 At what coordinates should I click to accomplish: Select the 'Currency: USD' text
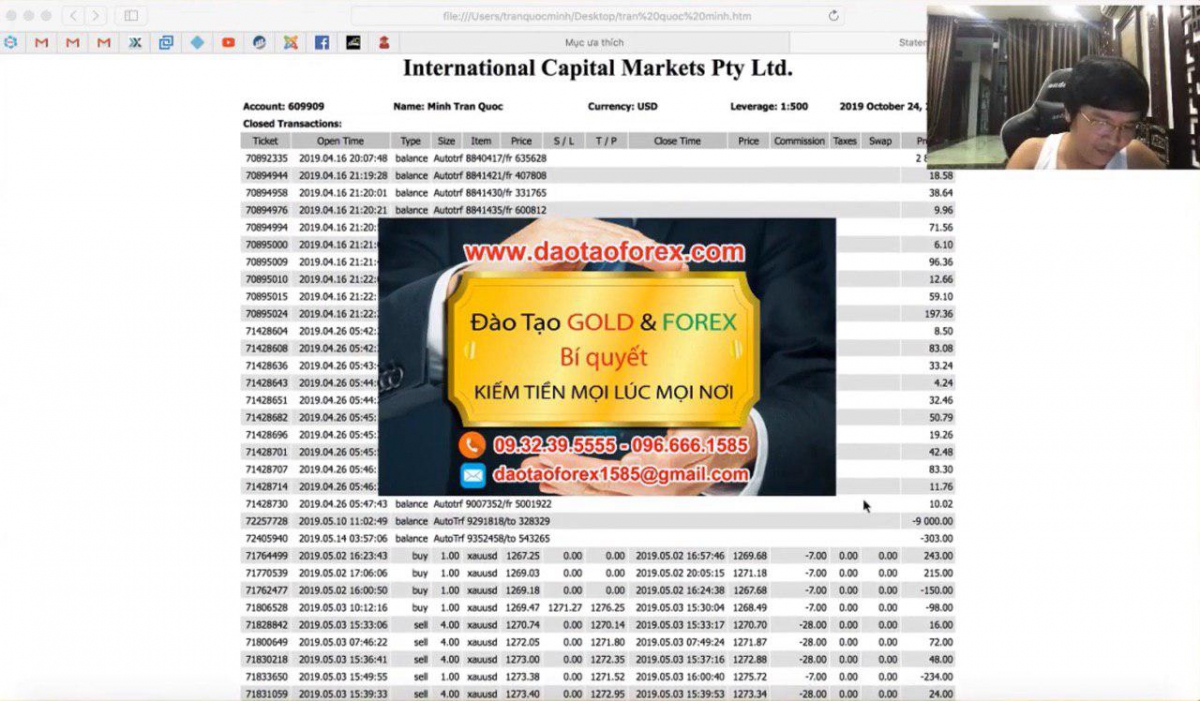coord(623,106)
